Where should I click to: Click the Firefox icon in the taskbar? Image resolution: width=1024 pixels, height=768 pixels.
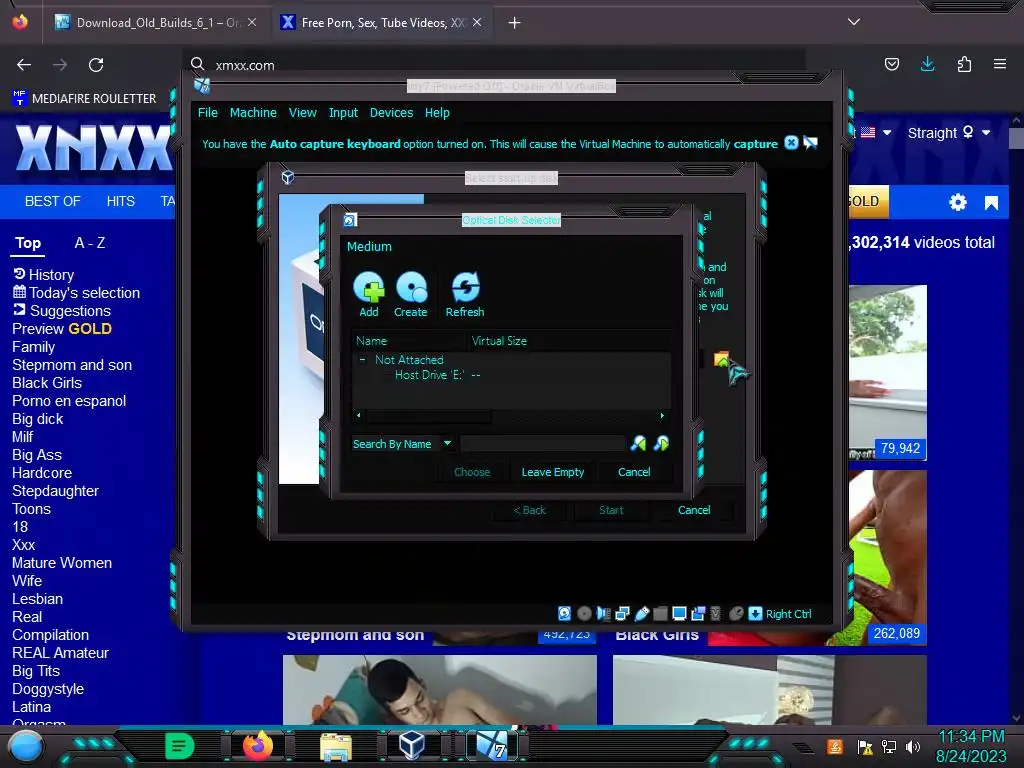click(x=258, y=746)
